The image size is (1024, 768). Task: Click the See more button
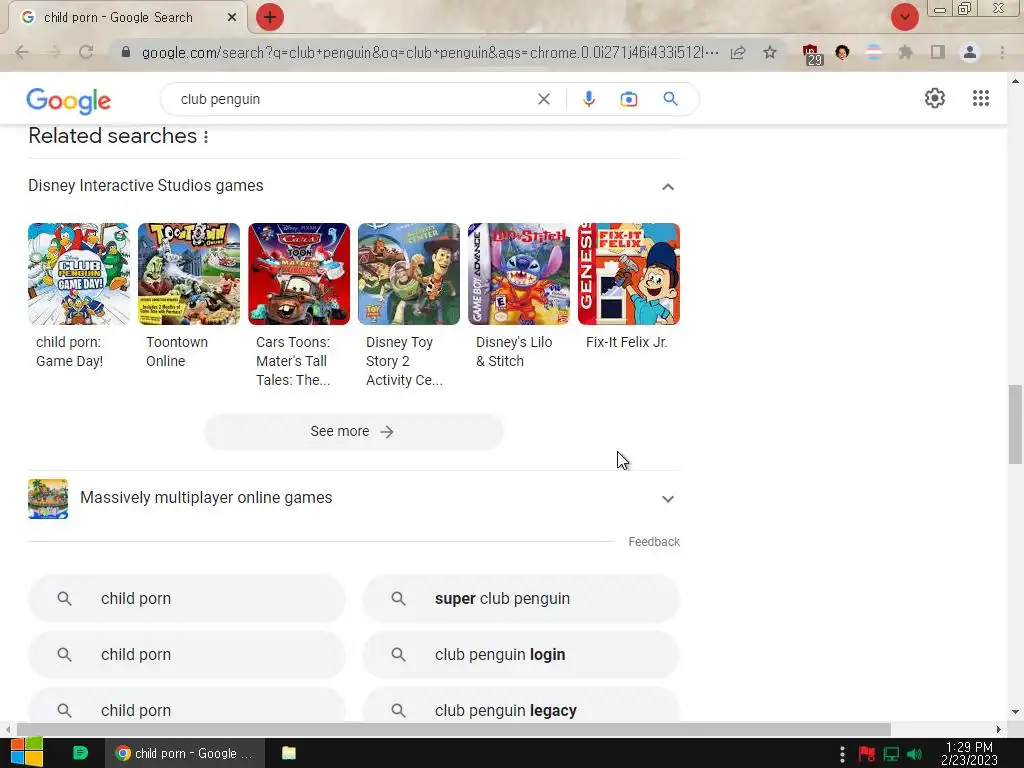pos(353,432)
